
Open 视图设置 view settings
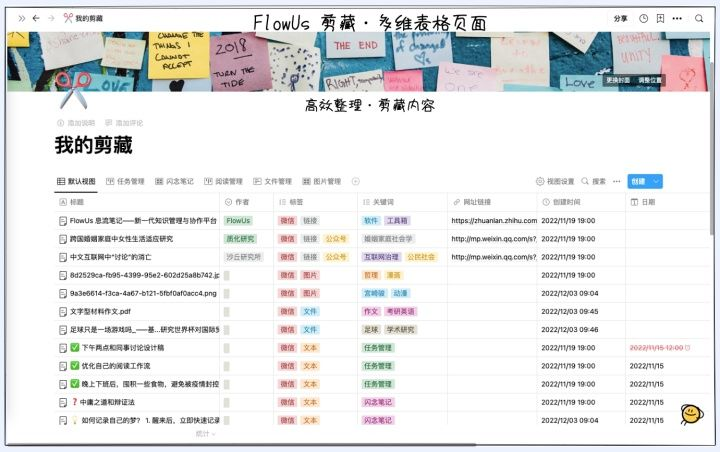(555, 181)
